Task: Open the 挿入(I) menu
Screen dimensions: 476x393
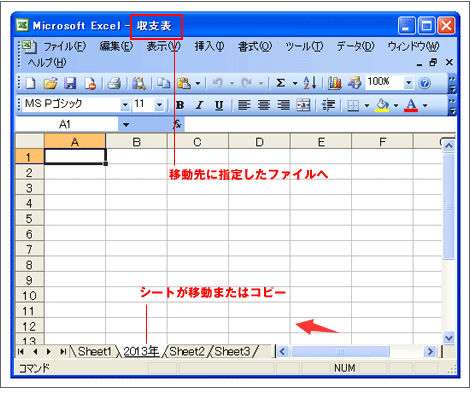Action: [209, 46]
